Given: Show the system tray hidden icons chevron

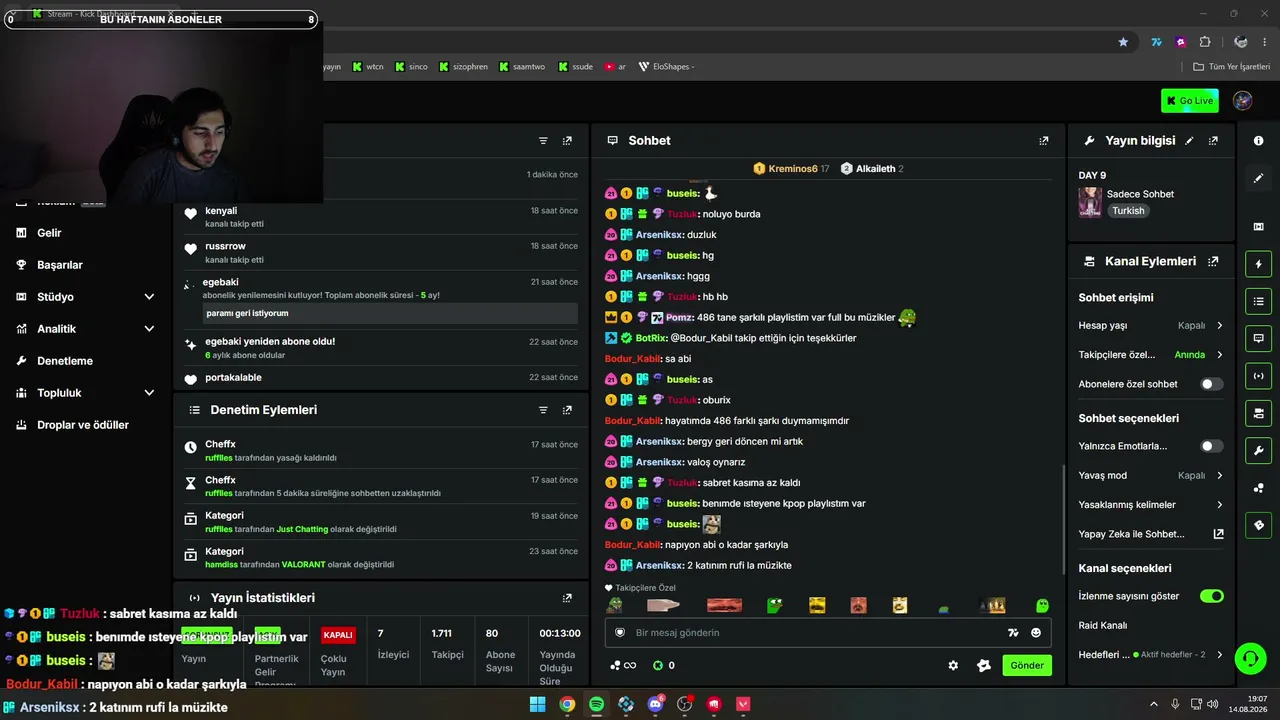Looking at the screenshot, I should tap(1153, 704).
